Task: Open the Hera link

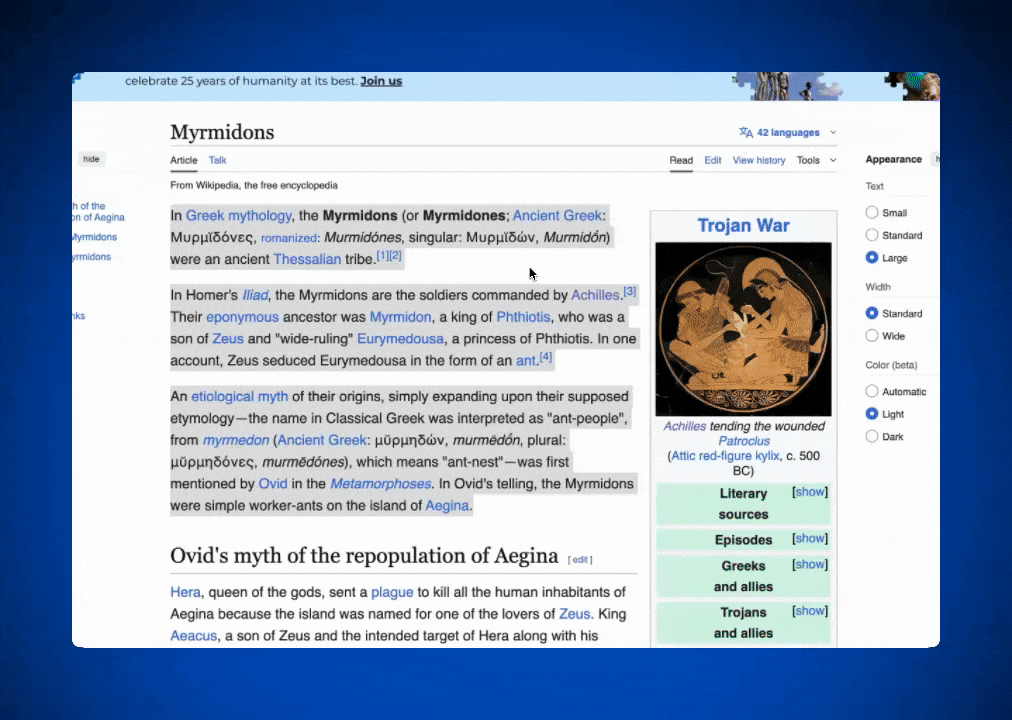Action: pos(185,592)
